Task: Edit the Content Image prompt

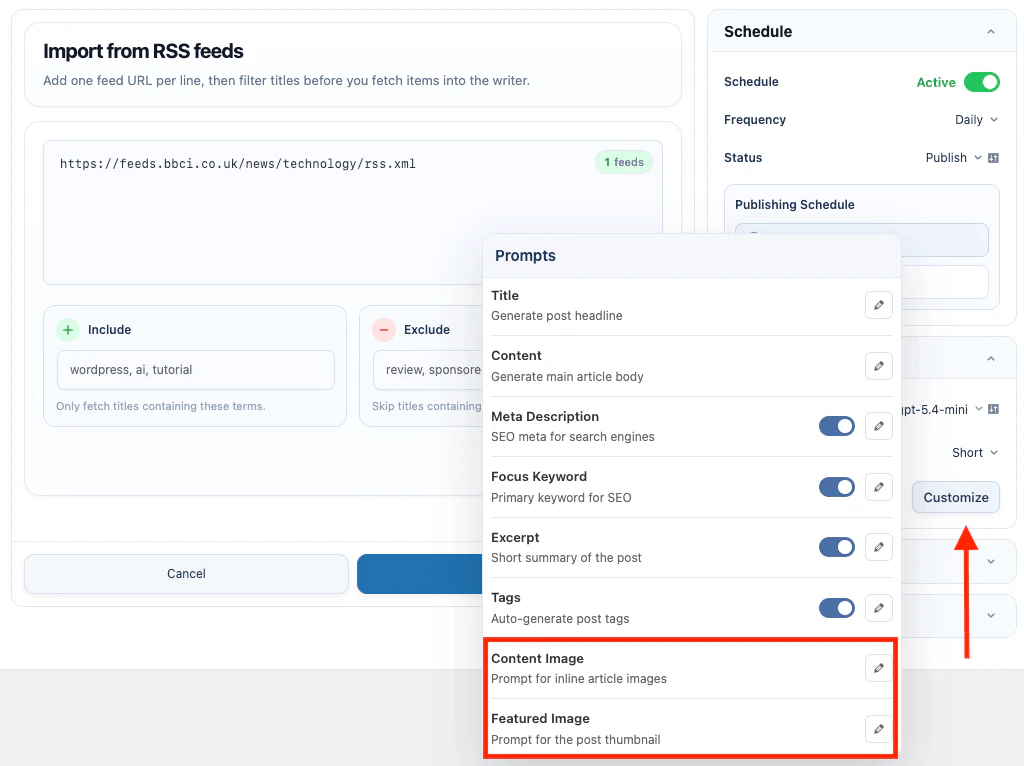Action: pos(878,668)
